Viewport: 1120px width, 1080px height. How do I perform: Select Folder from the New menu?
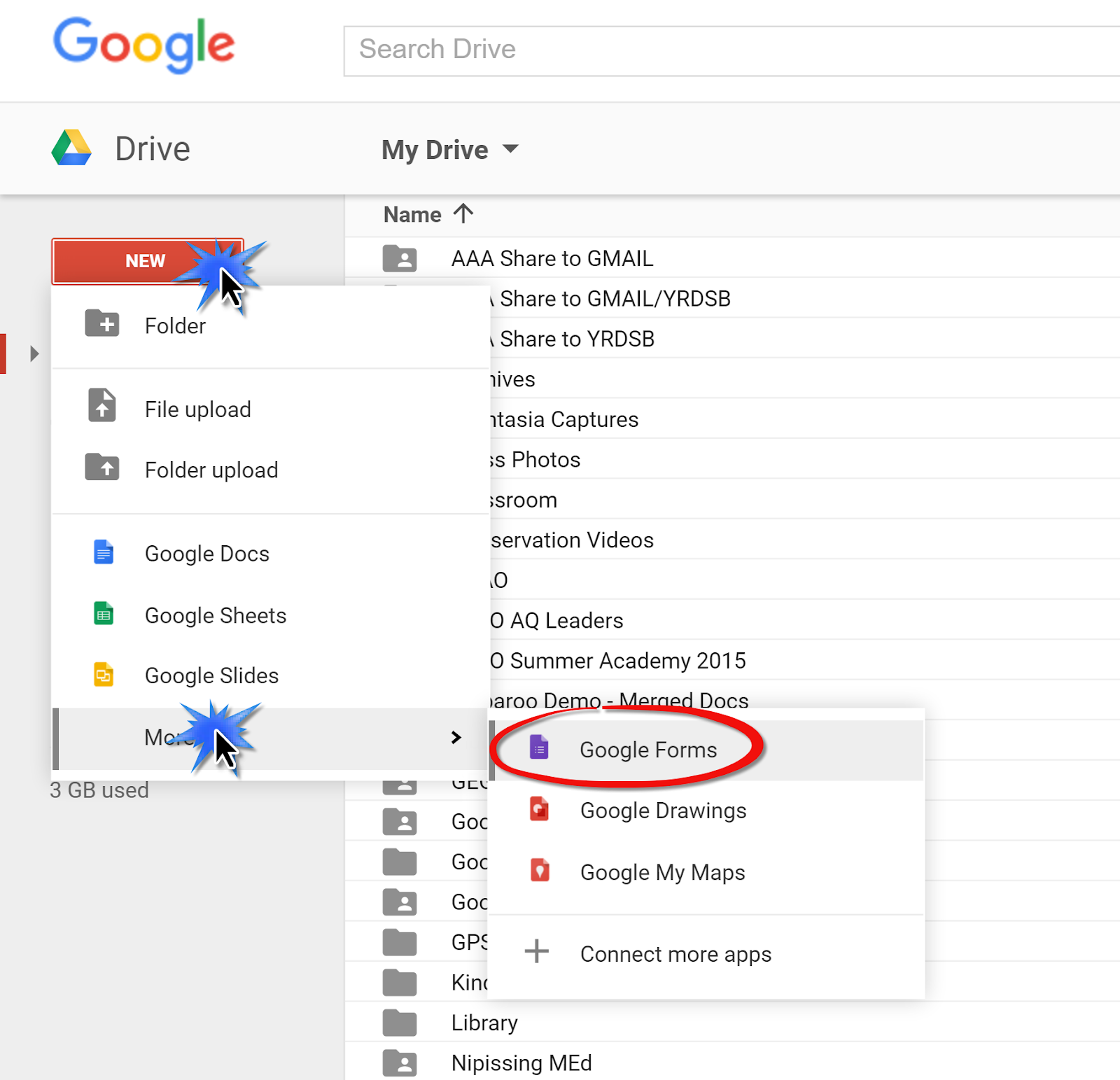(x=271, y=325)
